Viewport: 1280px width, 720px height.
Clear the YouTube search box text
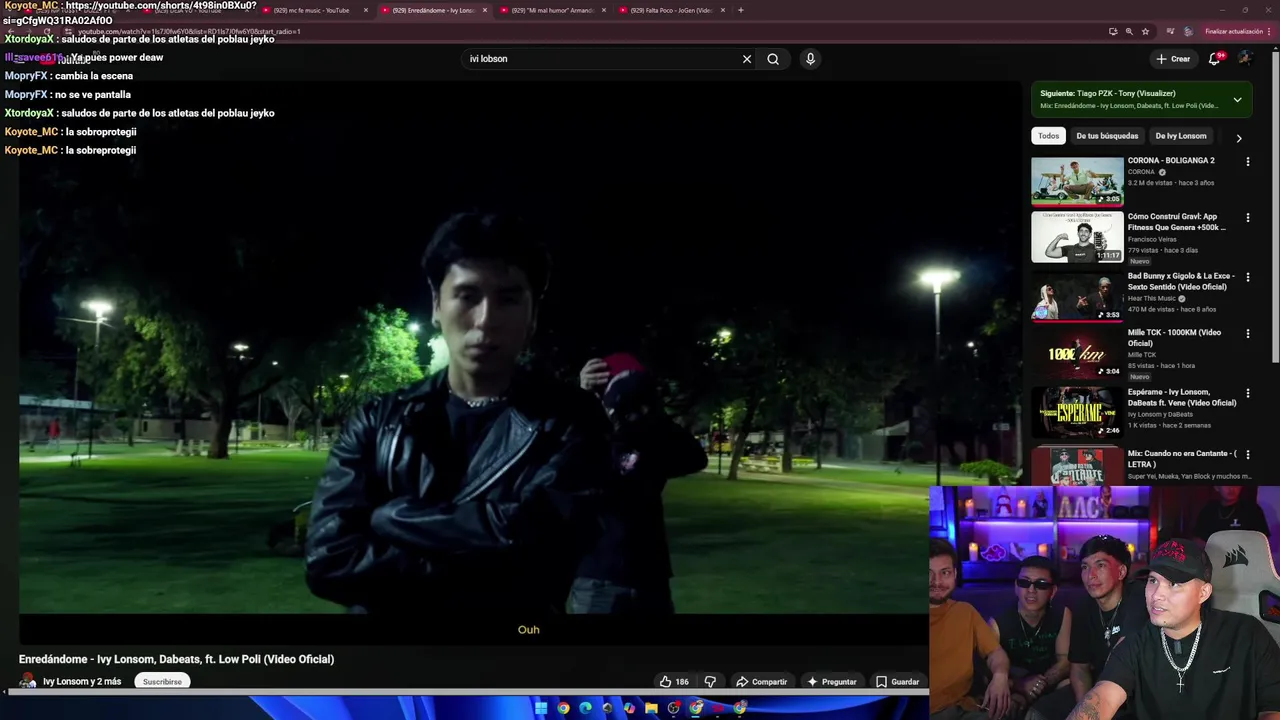click(x=746, y=59)
